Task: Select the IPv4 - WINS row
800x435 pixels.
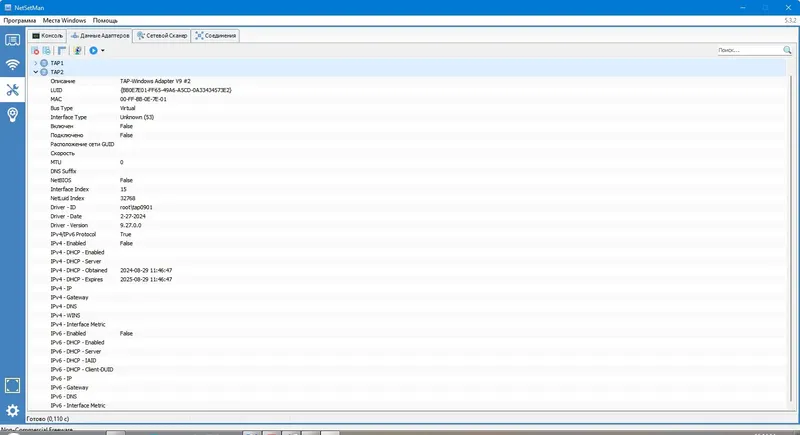Action: pyautogui.click(x=408, y=316)
